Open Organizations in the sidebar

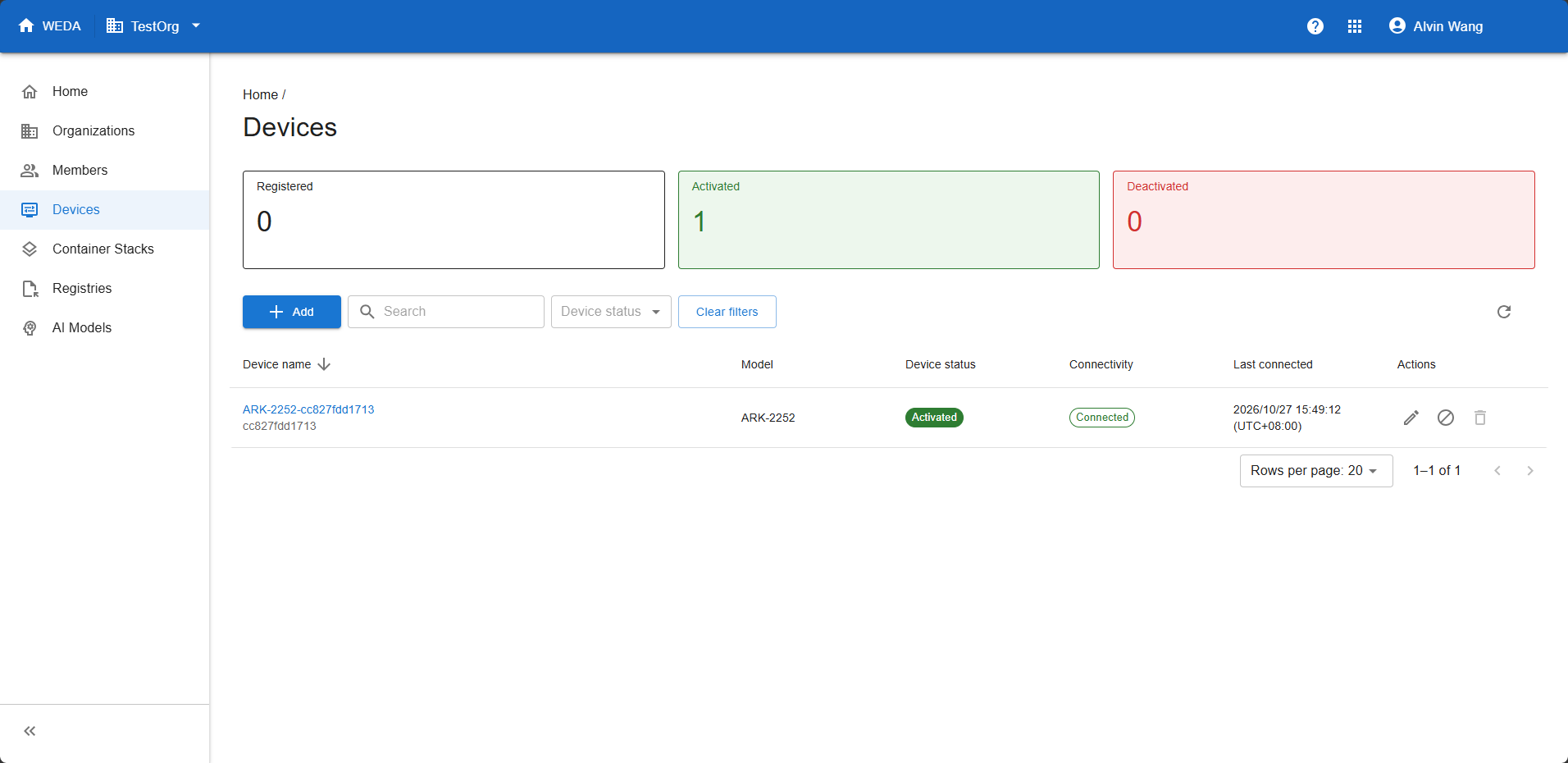click(x=105, y=131)
